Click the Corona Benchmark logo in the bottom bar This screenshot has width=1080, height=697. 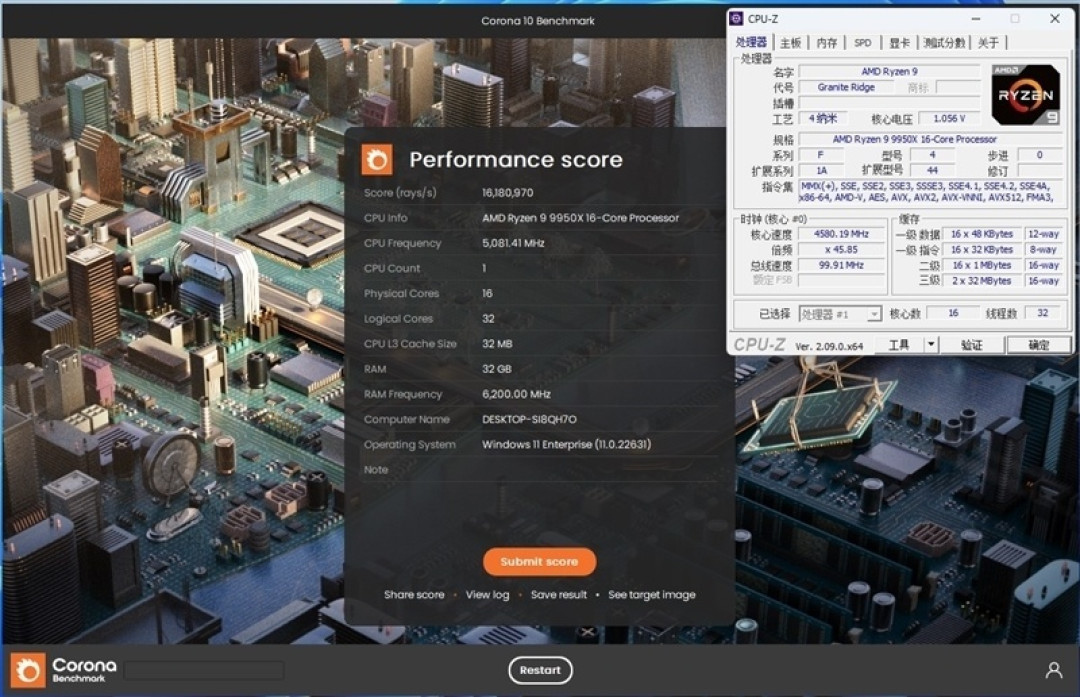coord(63,669)
